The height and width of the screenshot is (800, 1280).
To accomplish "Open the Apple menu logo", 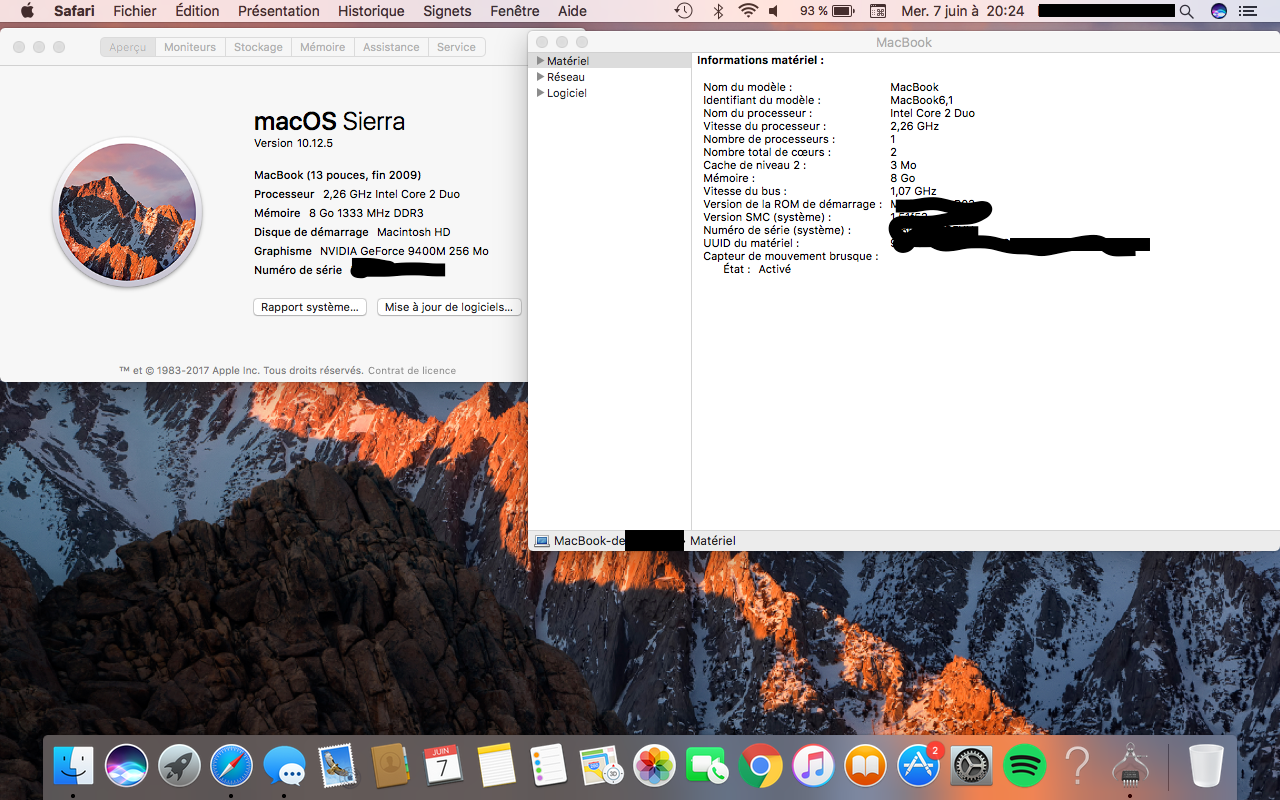I will tap(27, 11).
